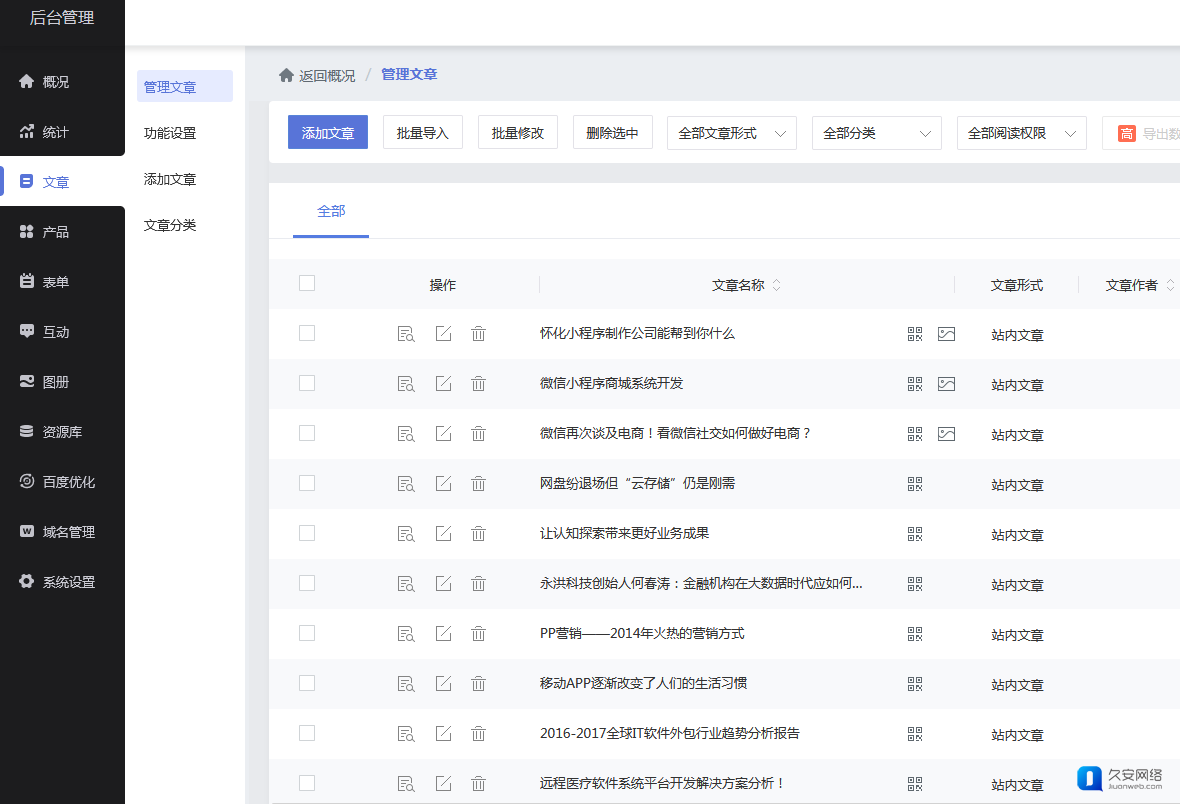Tick the 永洪科技创始人何春涛 row checkbox
1180x804 pixels.
coord(307,583)
